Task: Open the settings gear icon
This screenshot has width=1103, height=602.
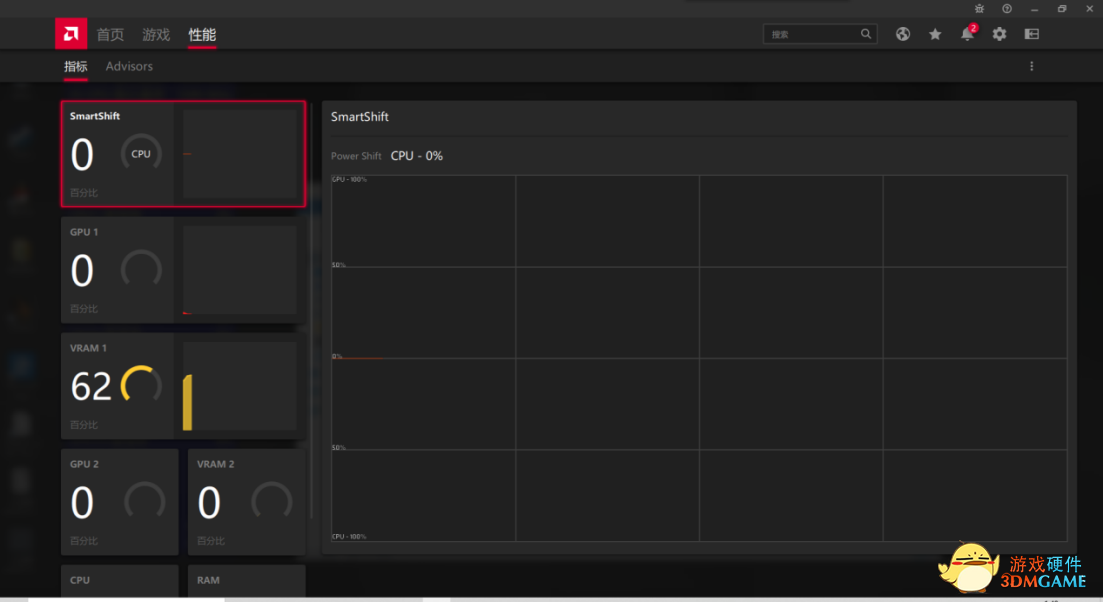Action: tap(1000, 34)
